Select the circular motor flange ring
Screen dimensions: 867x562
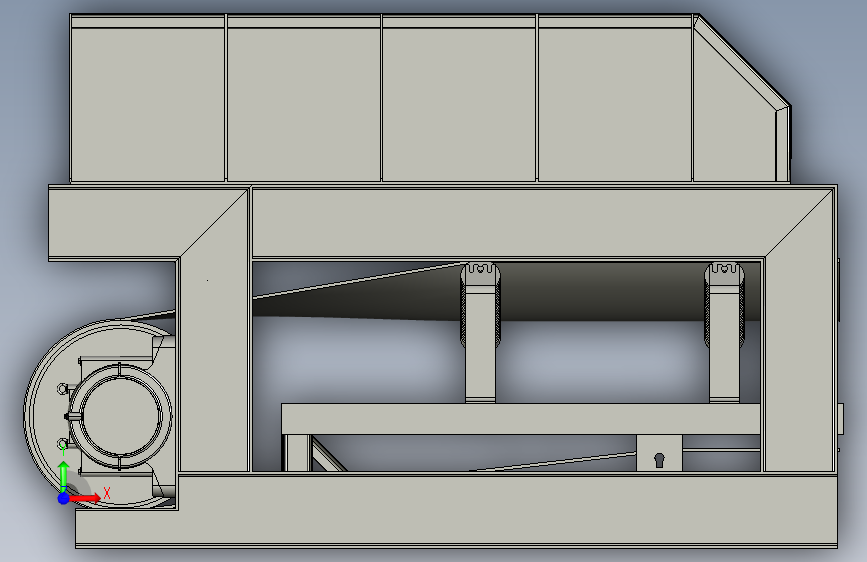point(121,416)
